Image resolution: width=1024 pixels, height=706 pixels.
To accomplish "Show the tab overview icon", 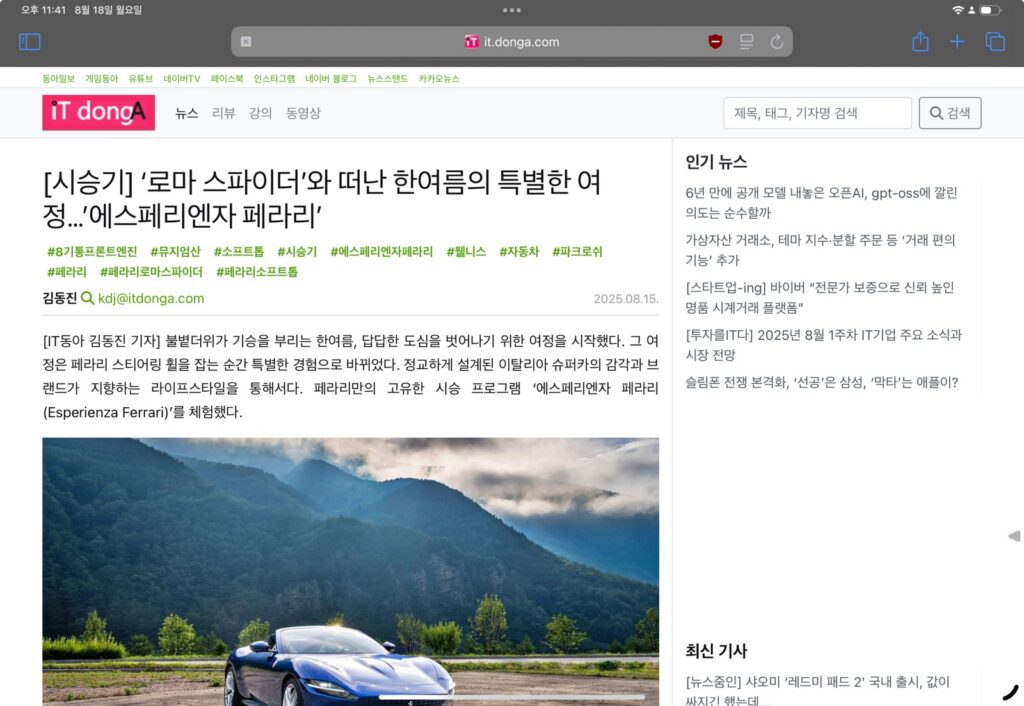I will pos(995,42).
